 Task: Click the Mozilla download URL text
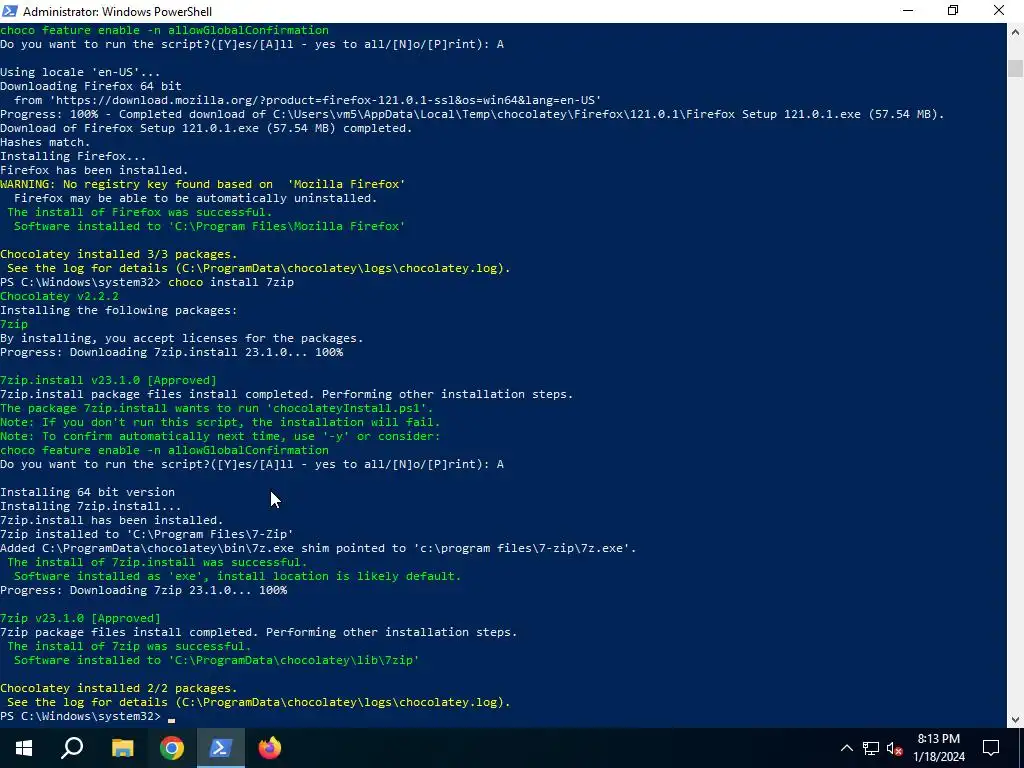click(325, 100)
